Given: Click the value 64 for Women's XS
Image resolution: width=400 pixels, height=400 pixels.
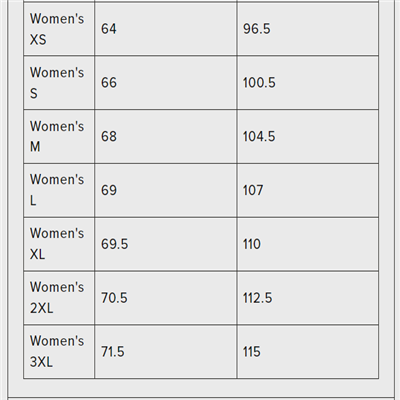Looking at the screenshot, I should tap(109, 29).
